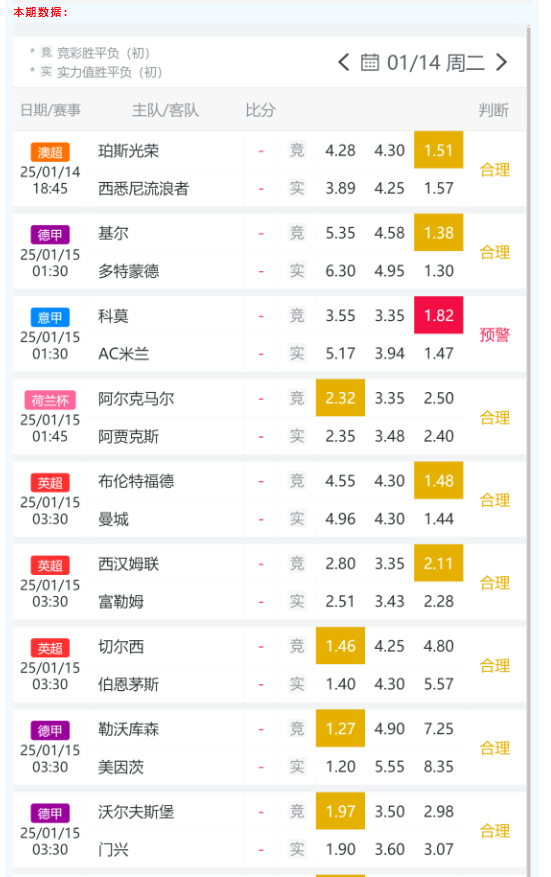Click 竞 icon in 珀斯光荣 row
Viewport: 551px width, 877px height.
[x=296, y=150]
